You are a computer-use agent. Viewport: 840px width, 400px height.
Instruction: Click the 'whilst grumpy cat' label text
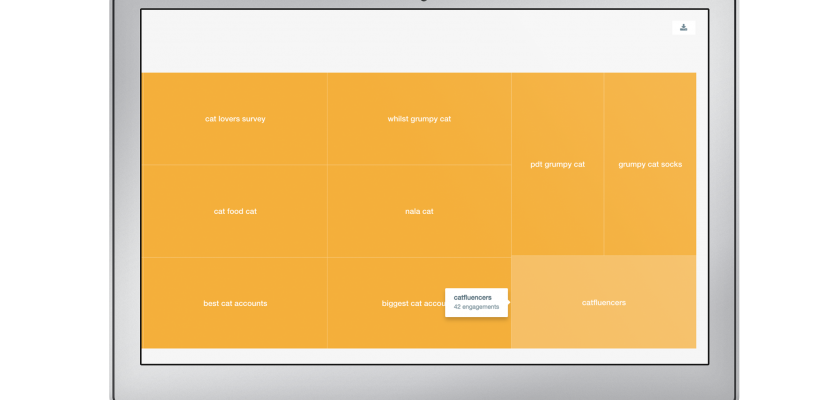tap(419, 119)
